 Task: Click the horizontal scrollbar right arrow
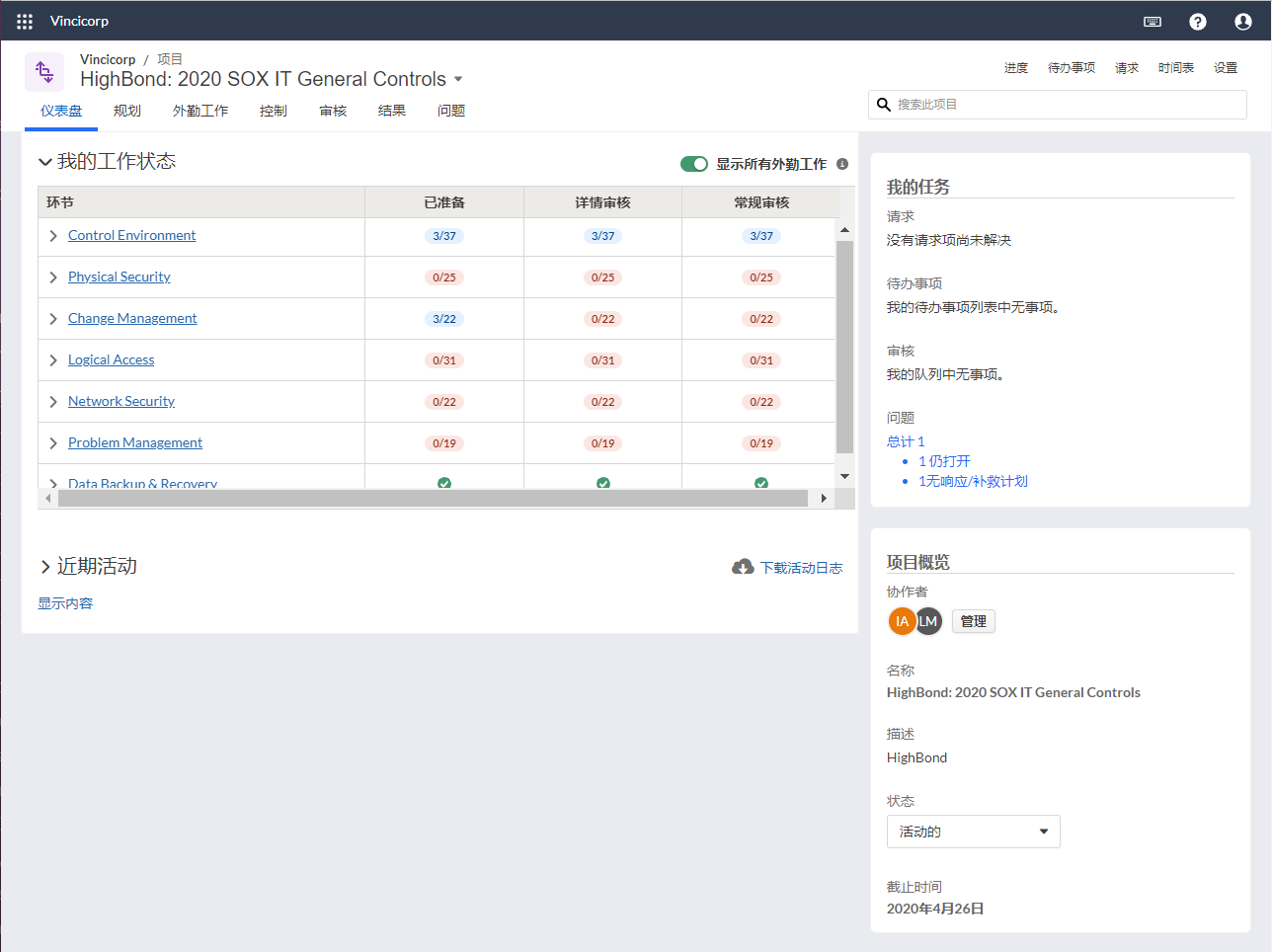click(824, 499)
